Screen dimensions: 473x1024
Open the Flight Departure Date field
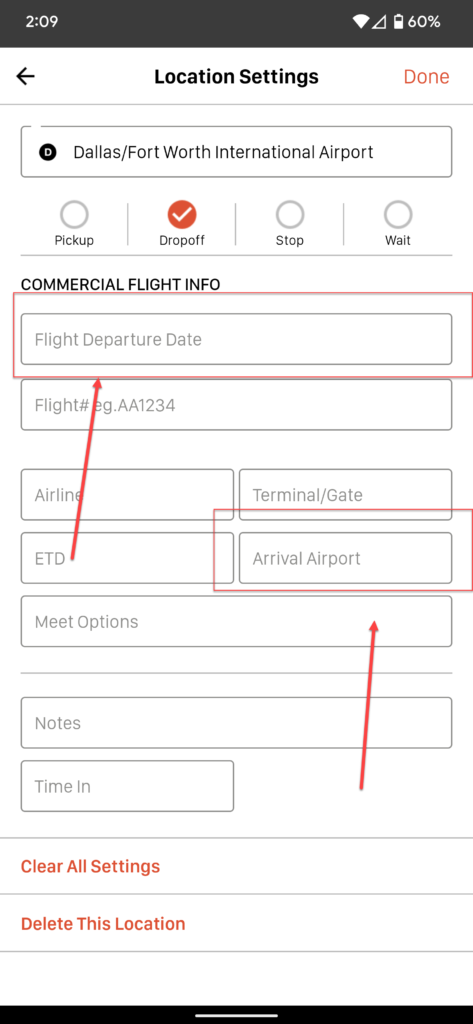coord(236,339)
